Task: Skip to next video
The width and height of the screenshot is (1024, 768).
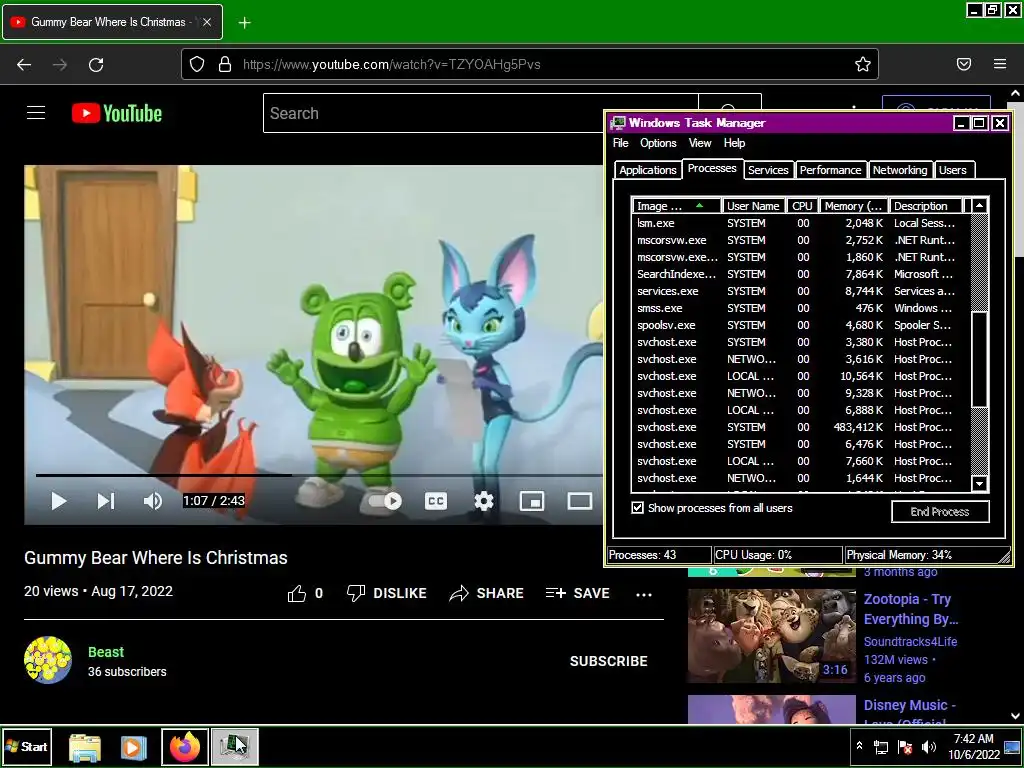Action: coord(106,501)
